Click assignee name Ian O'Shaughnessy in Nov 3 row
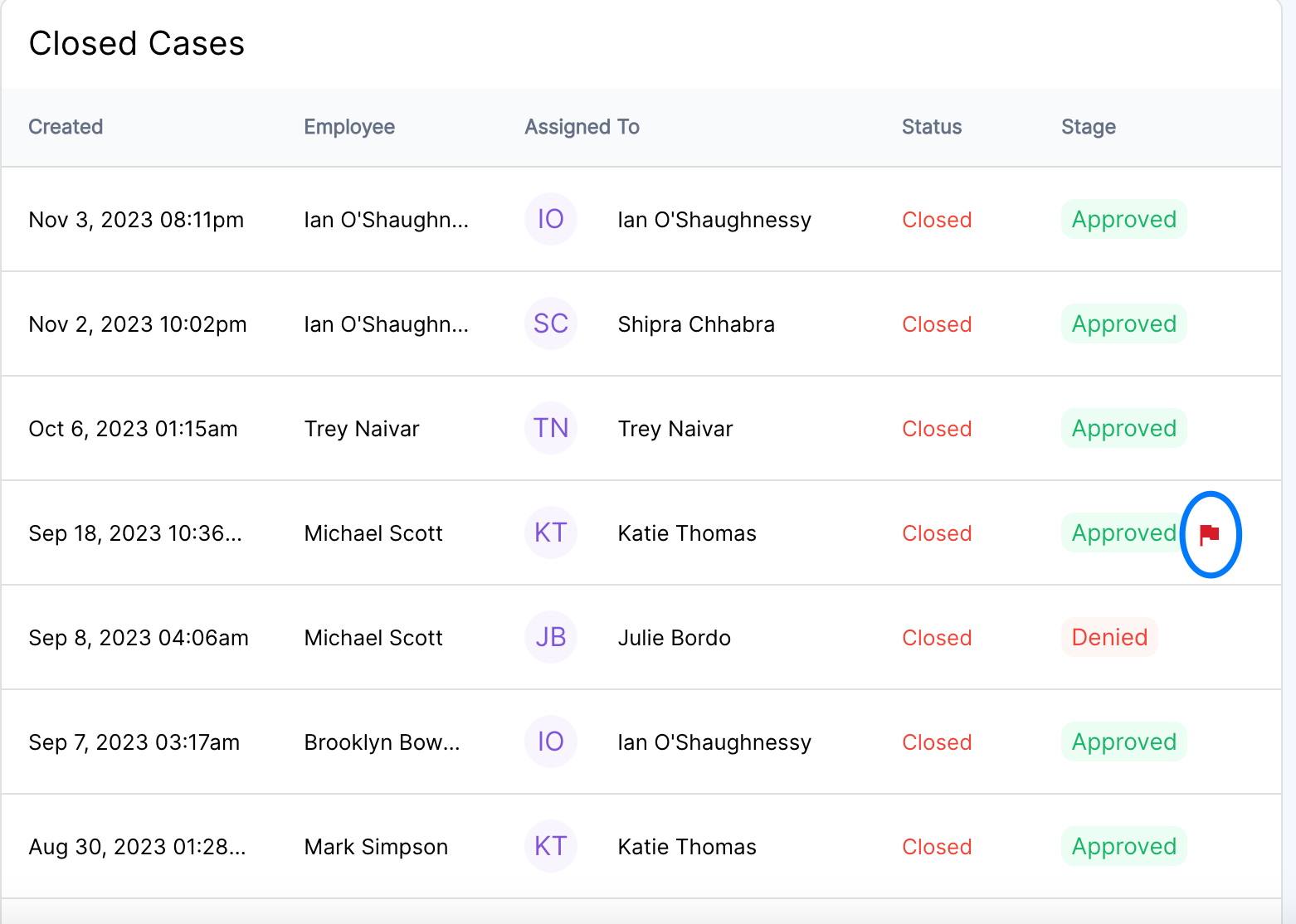This screenshot has height=924, width=1296. 714,220
